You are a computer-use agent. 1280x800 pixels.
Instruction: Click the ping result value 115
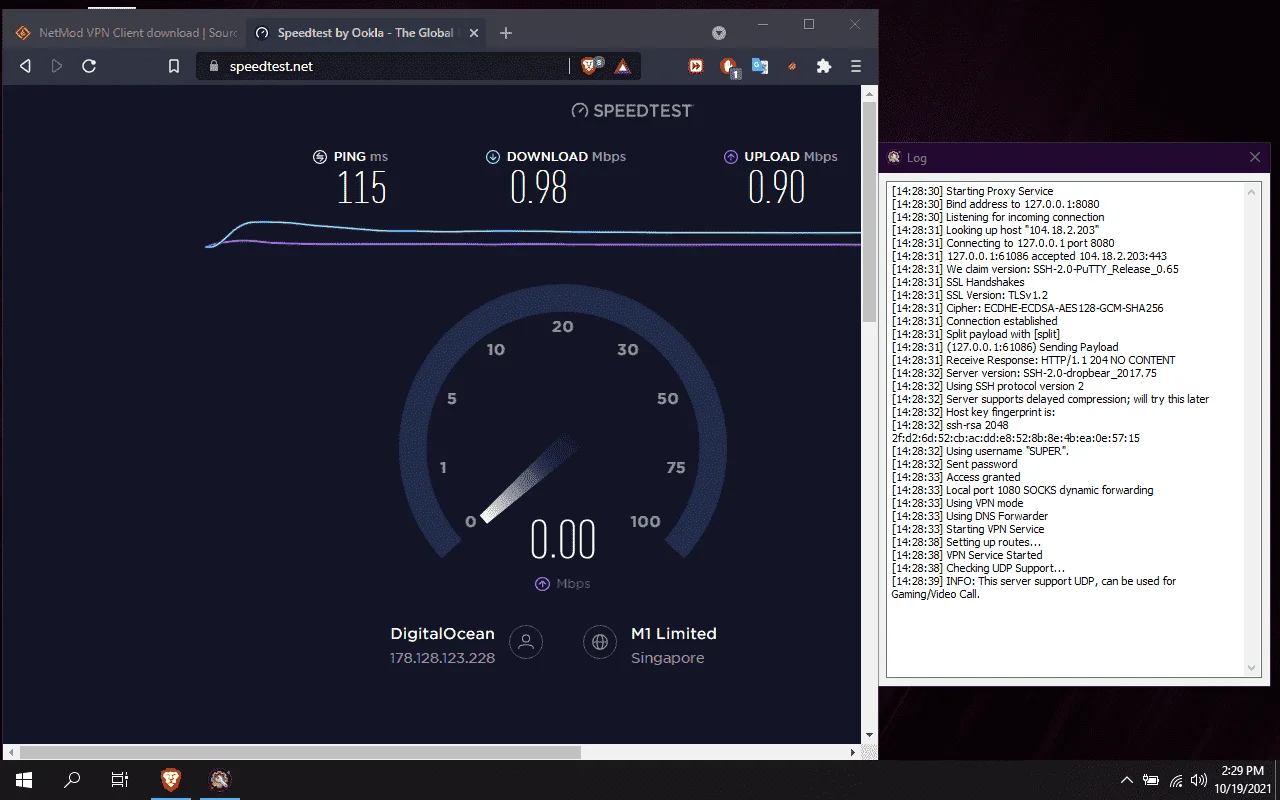pyautogui.click(x=362, y=187)
